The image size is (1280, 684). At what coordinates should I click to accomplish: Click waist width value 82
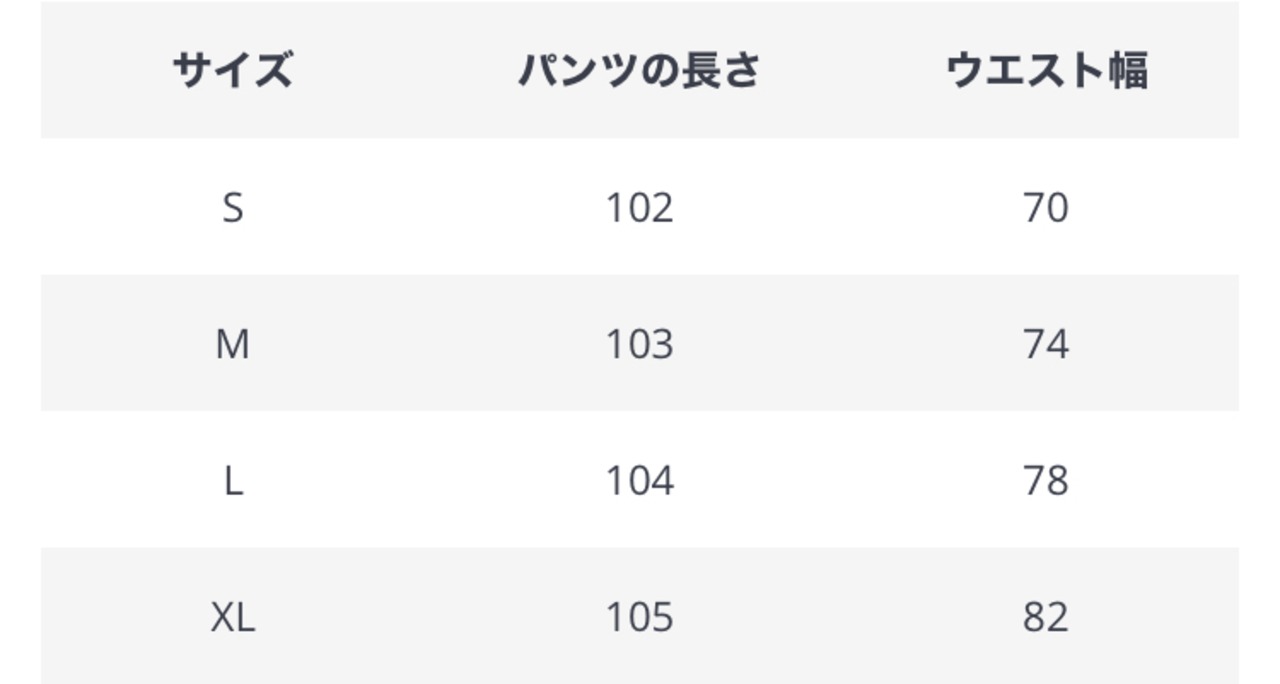click(1046, 618)
